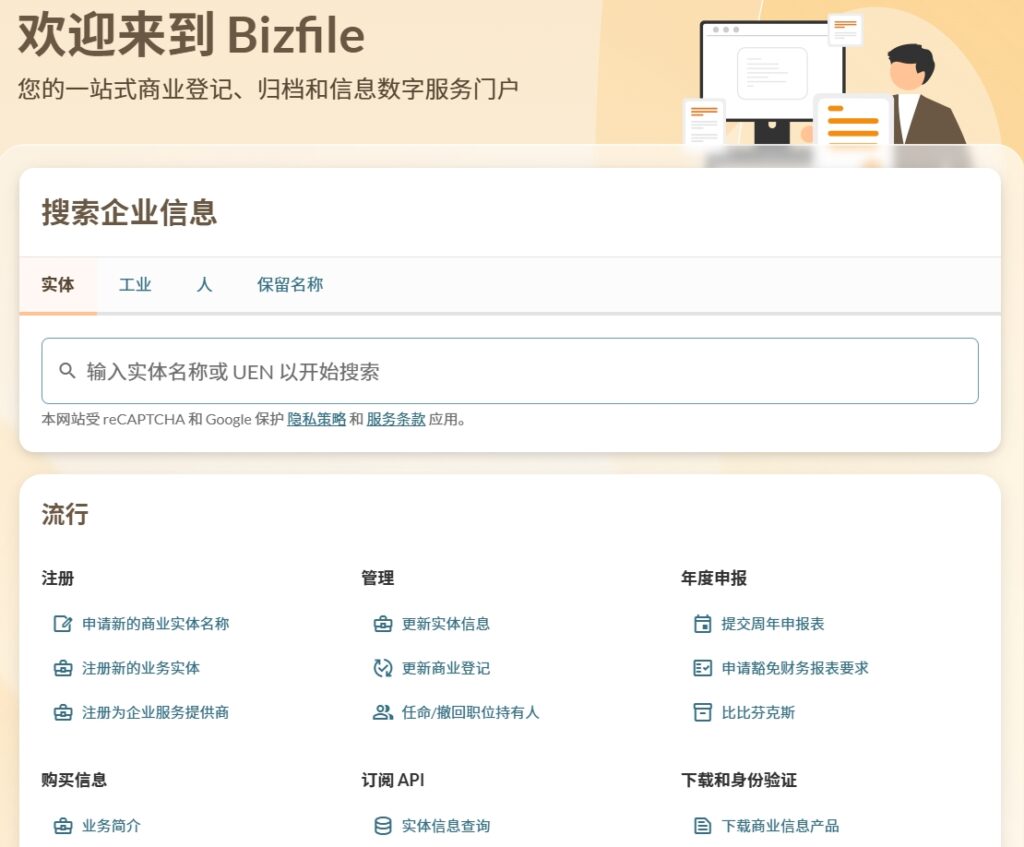Open 提交周年申报表 link
This screenshot has width=1024, height=847.
click(x=773, y=624)
